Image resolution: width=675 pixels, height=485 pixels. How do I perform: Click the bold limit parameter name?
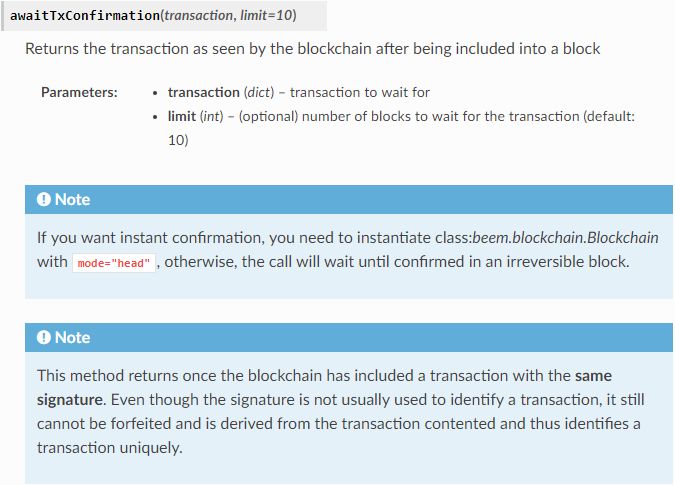[x=182, y=117]
